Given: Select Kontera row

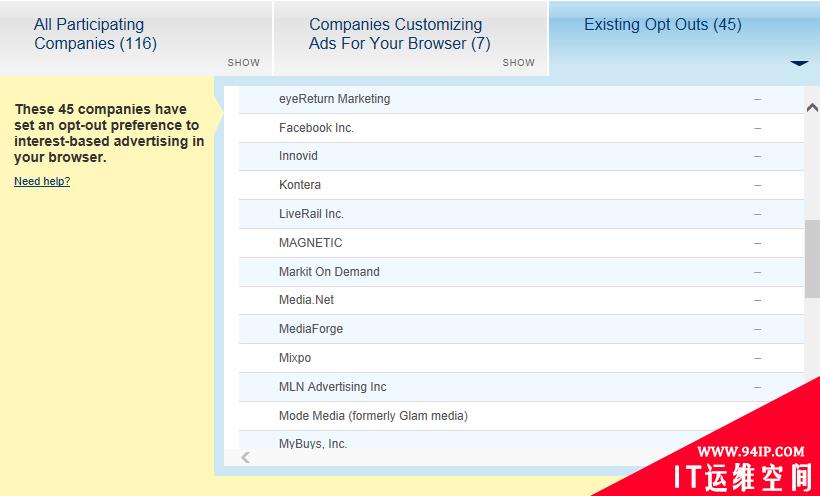Looking at the screenshot, I should [521, 185].
